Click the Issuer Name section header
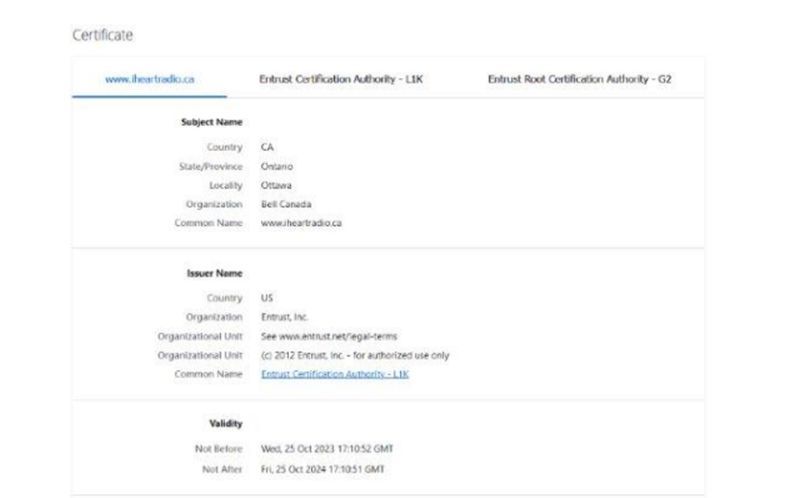Viewport: 800px width, 498px height. coord(214,273)
